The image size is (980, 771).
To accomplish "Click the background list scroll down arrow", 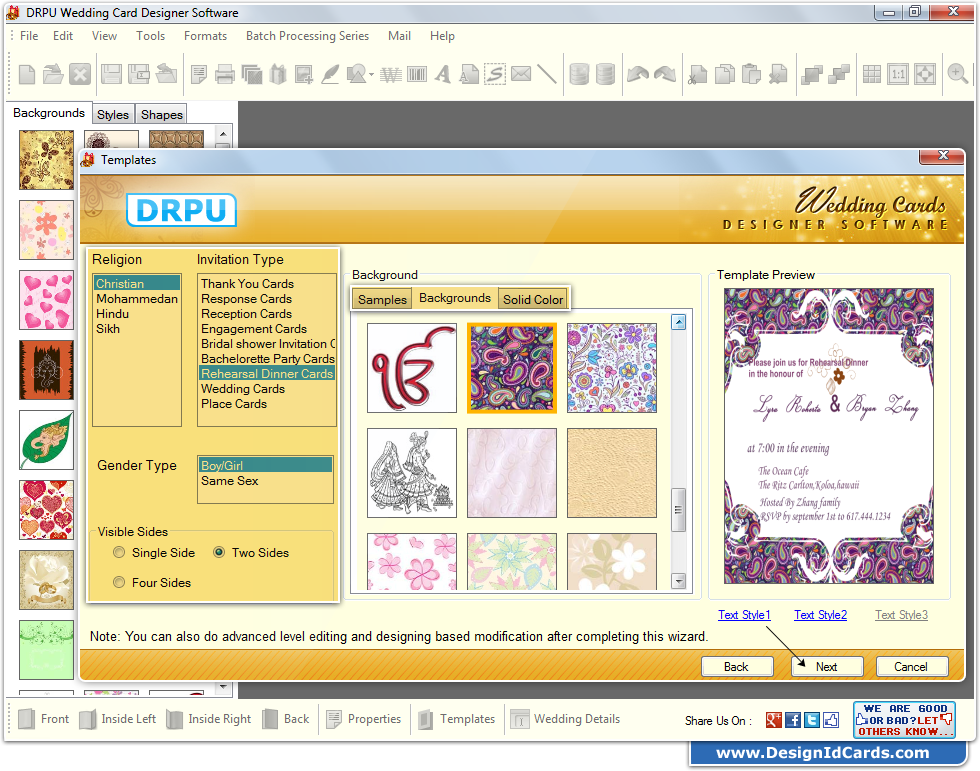I will pyautogui.click(x=678, y=580).
